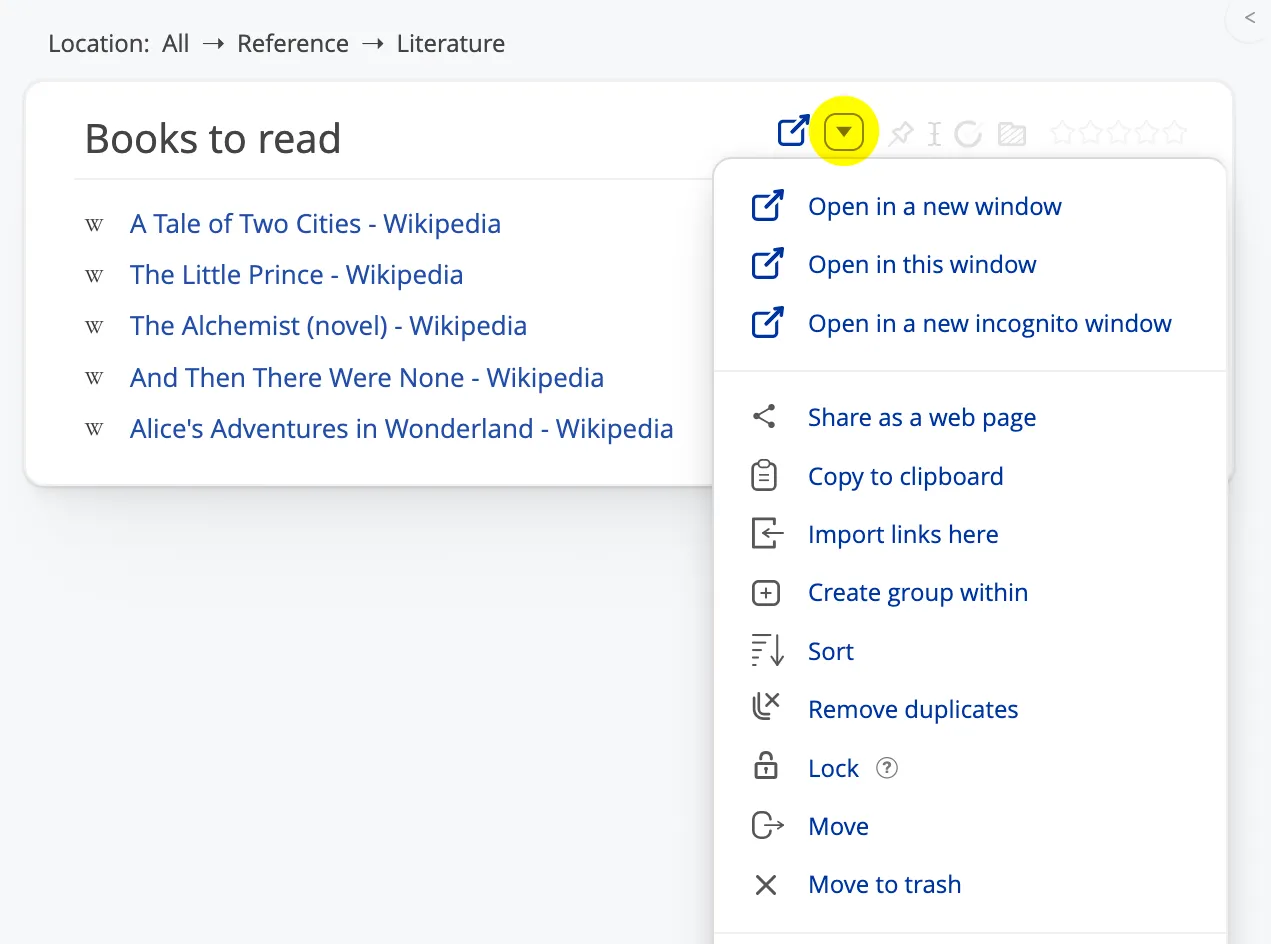Click the Import links here icon

pyautogui.click(x=765, y=534)
